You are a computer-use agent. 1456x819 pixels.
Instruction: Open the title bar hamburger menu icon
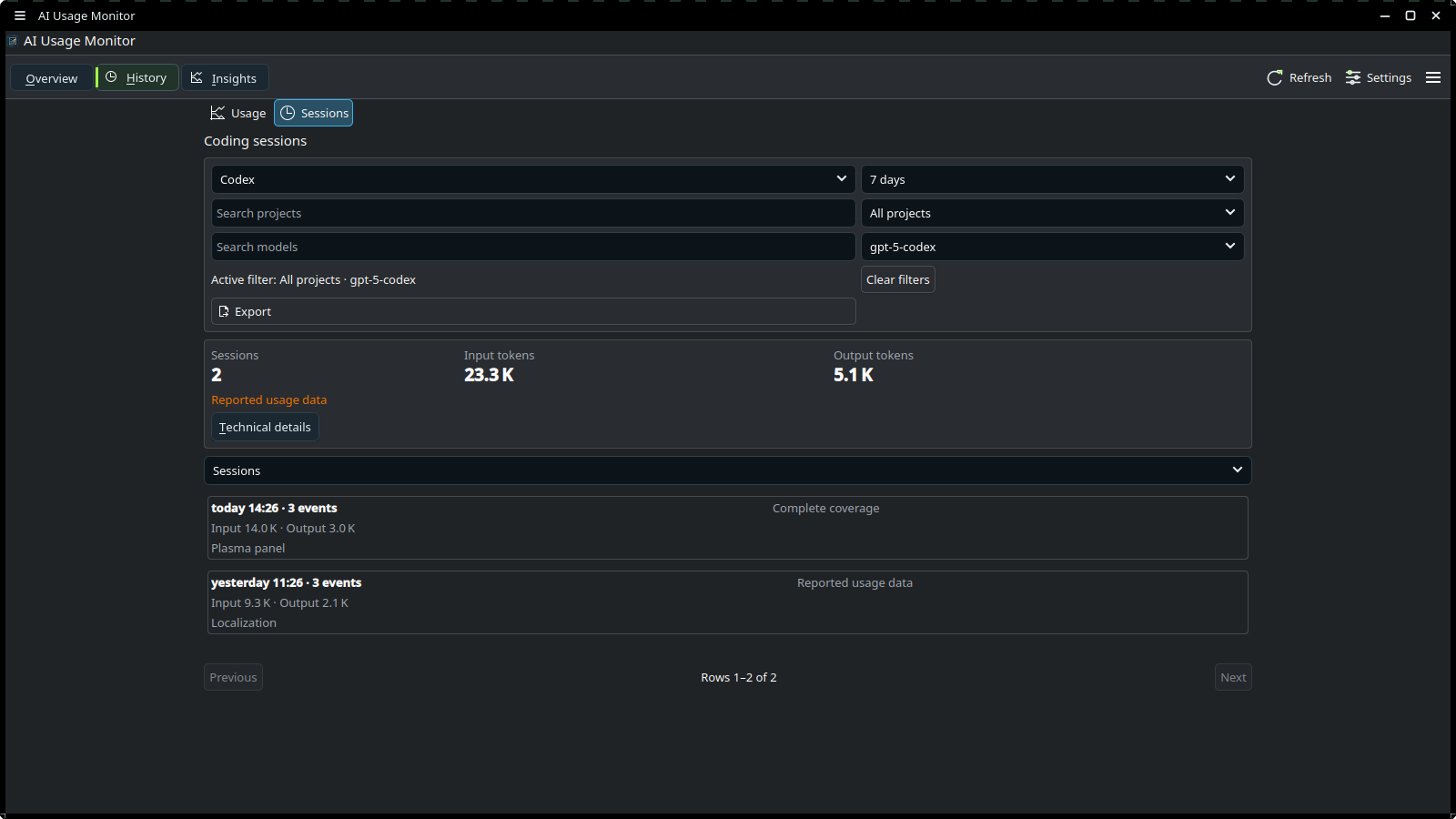[x=20, y=15]
